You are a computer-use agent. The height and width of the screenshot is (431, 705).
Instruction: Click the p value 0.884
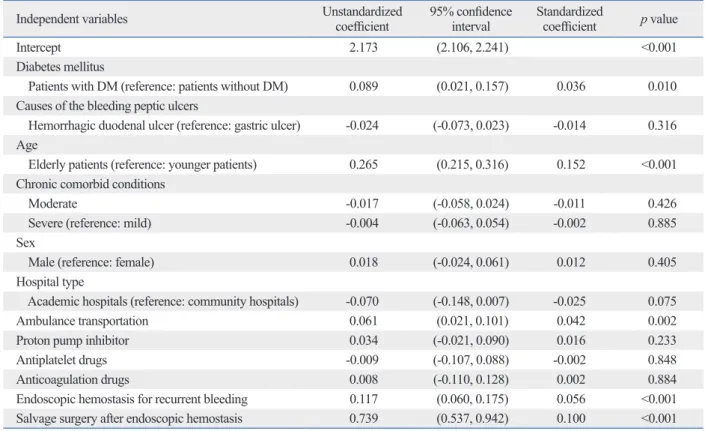pyautogui.click(x=662, y=380)
